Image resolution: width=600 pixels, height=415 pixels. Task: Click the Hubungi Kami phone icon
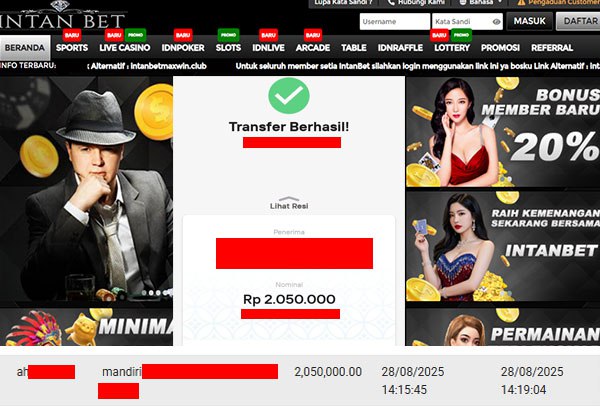pos(391,2)
